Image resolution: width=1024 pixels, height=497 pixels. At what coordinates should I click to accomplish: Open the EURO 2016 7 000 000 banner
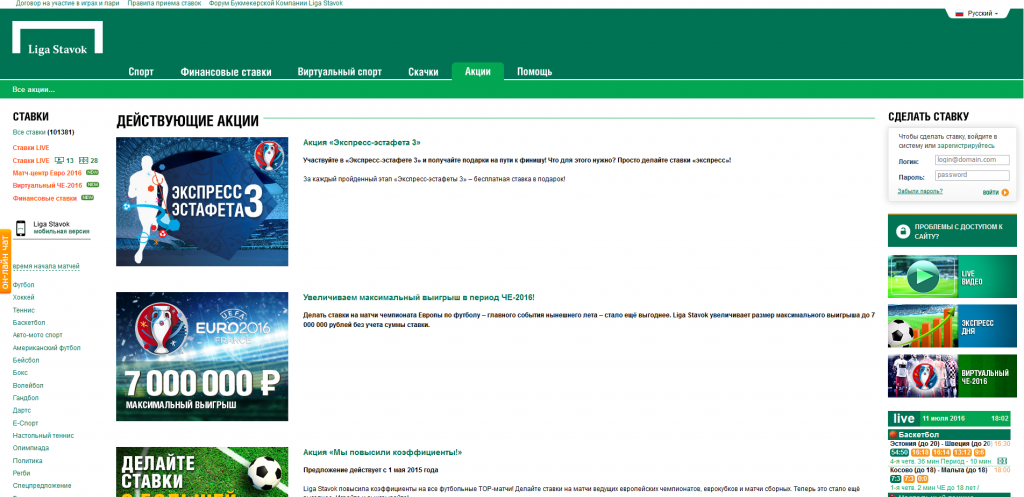[x=202, y=356]
